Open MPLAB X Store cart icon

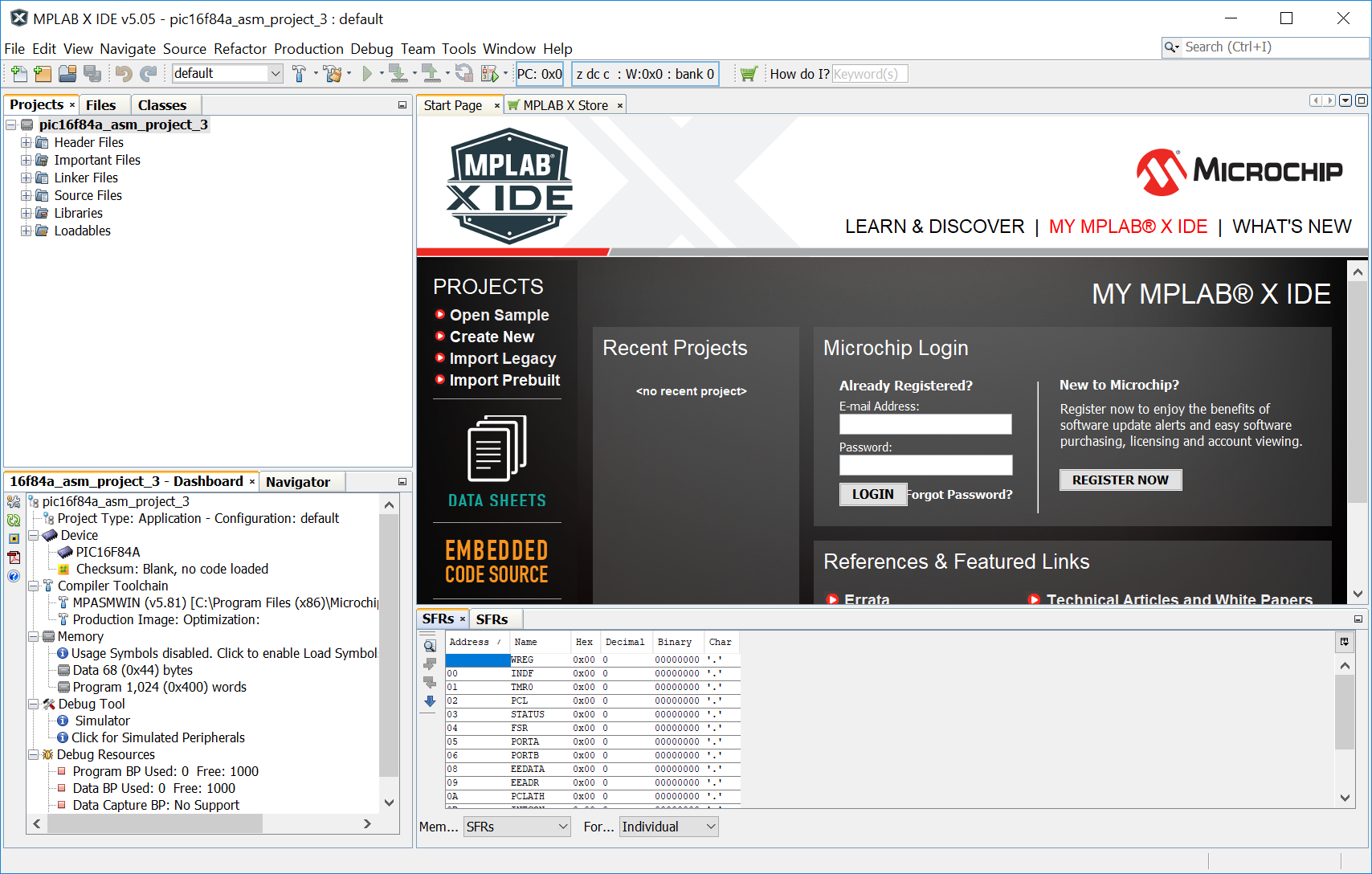[749, 74]
